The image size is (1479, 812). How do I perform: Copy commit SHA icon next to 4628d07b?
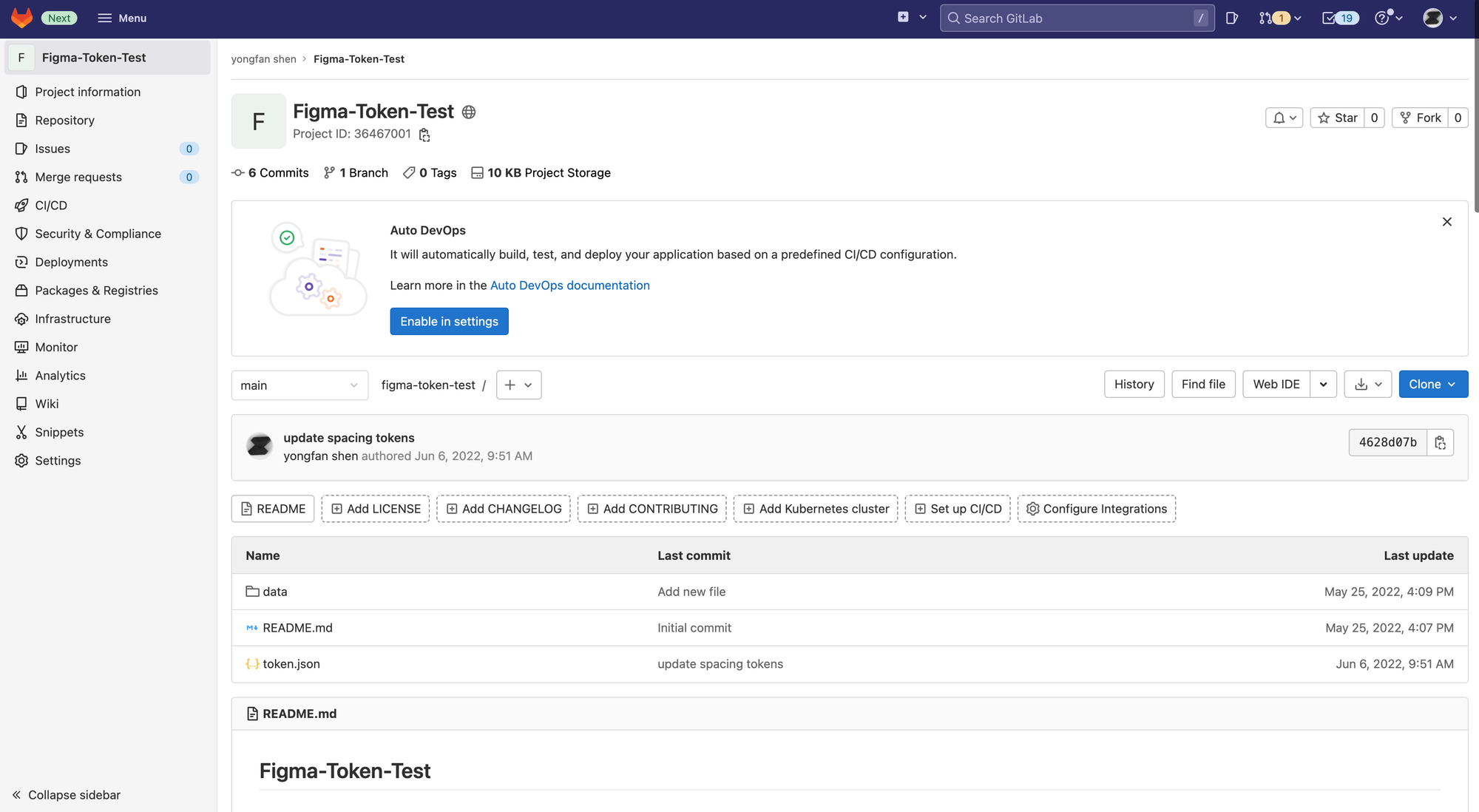click(x=1440, y=442)
